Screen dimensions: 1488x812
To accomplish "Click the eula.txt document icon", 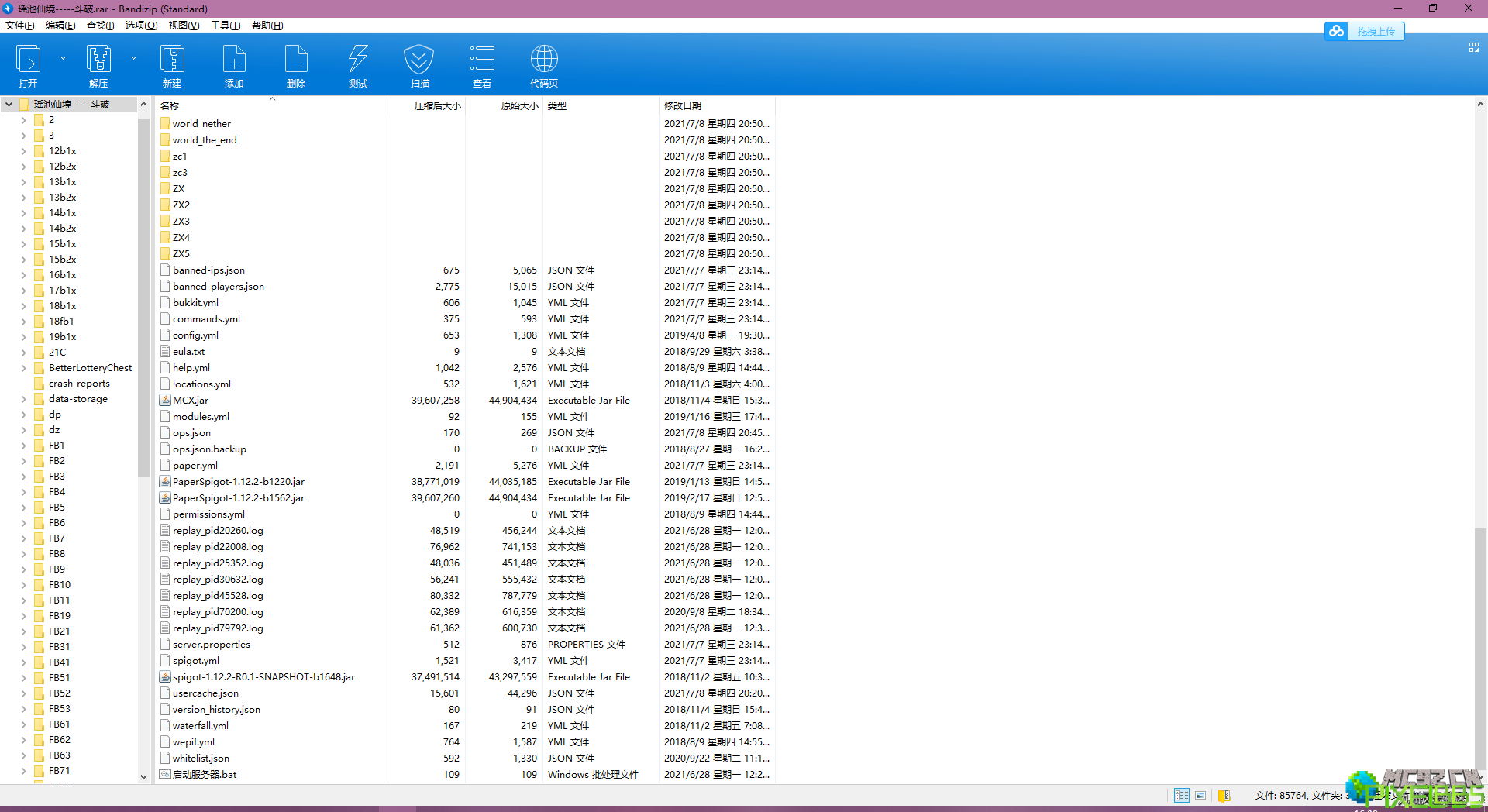I will coord(165,351).
